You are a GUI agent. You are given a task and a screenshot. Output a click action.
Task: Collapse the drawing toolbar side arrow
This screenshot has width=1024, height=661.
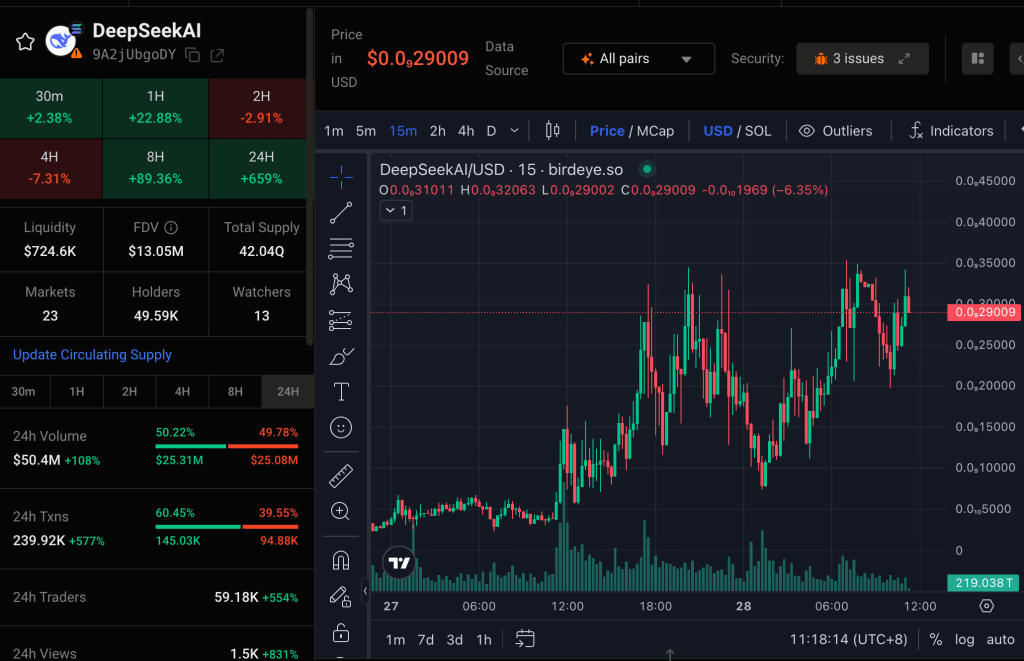pyautogui.click(x=365, y=590)
